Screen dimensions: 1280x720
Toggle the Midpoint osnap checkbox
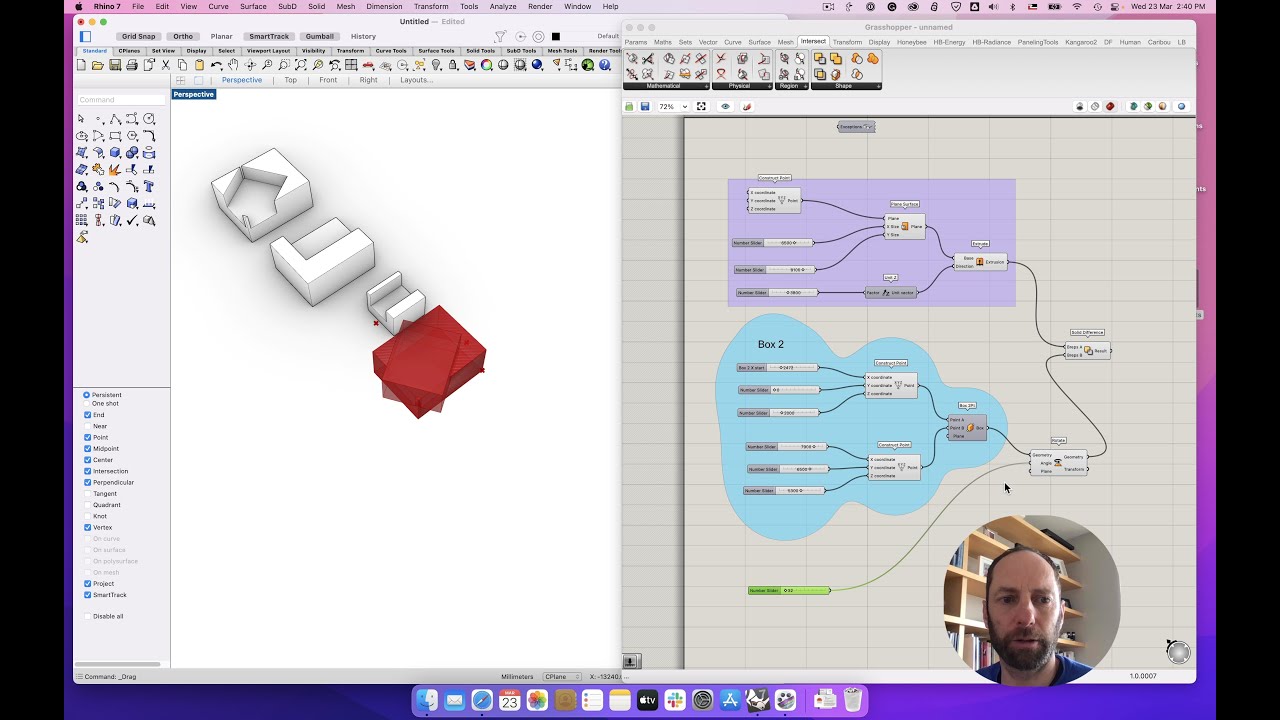[x=87, y=449]
